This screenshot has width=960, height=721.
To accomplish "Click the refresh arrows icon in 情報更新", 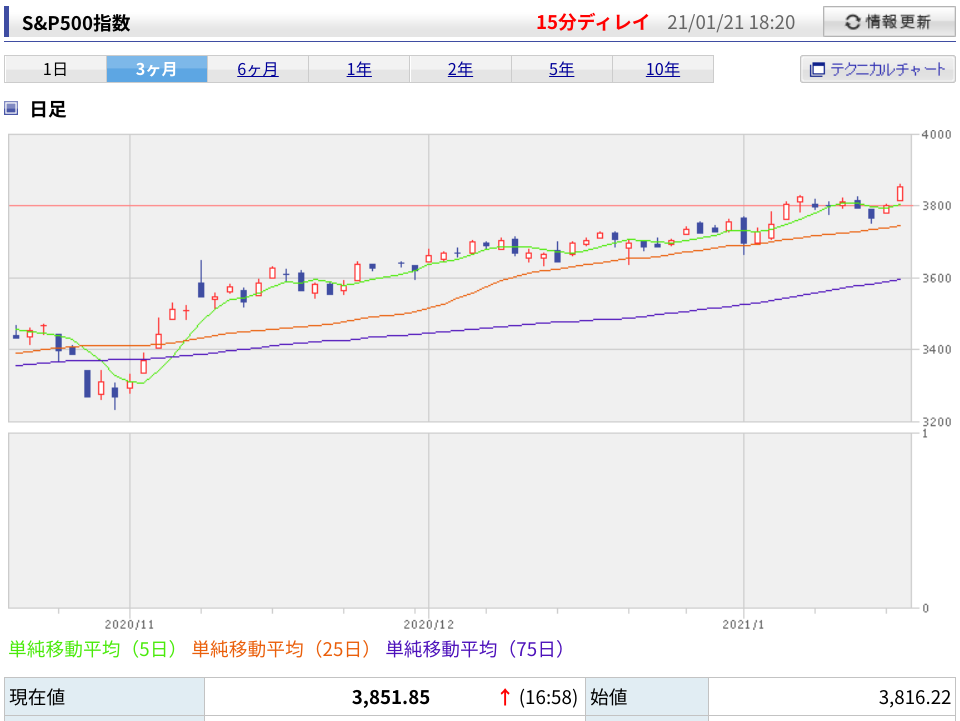I will point(853,23).
